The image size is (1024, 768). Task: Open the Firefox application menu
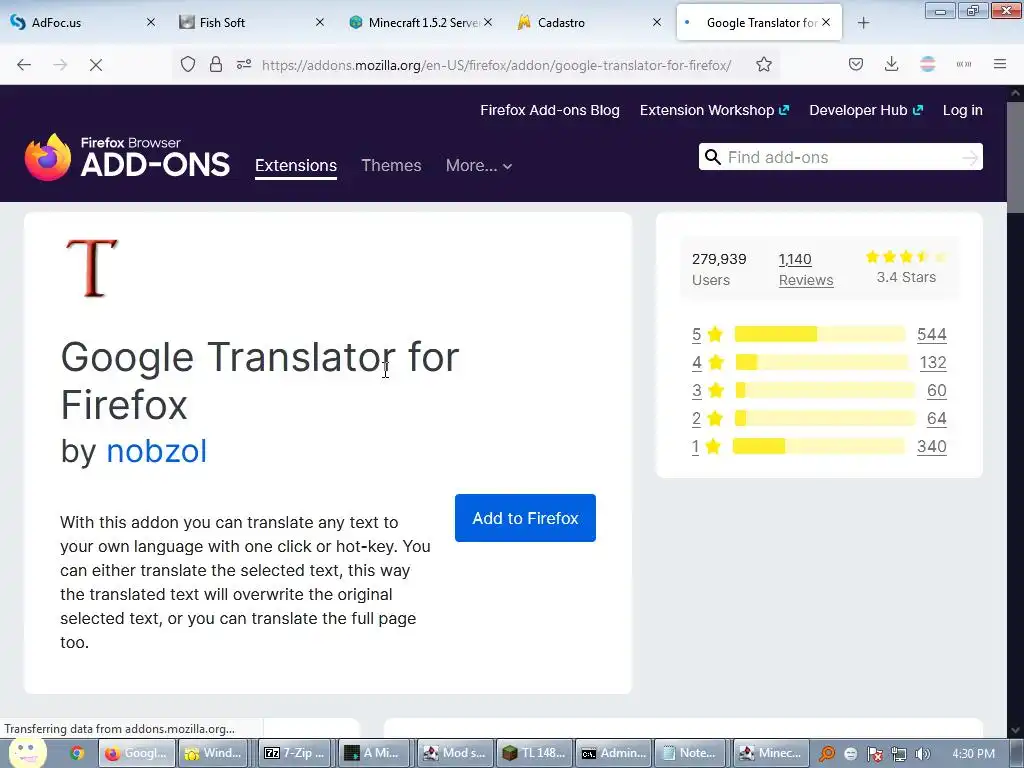[1000, 64]
